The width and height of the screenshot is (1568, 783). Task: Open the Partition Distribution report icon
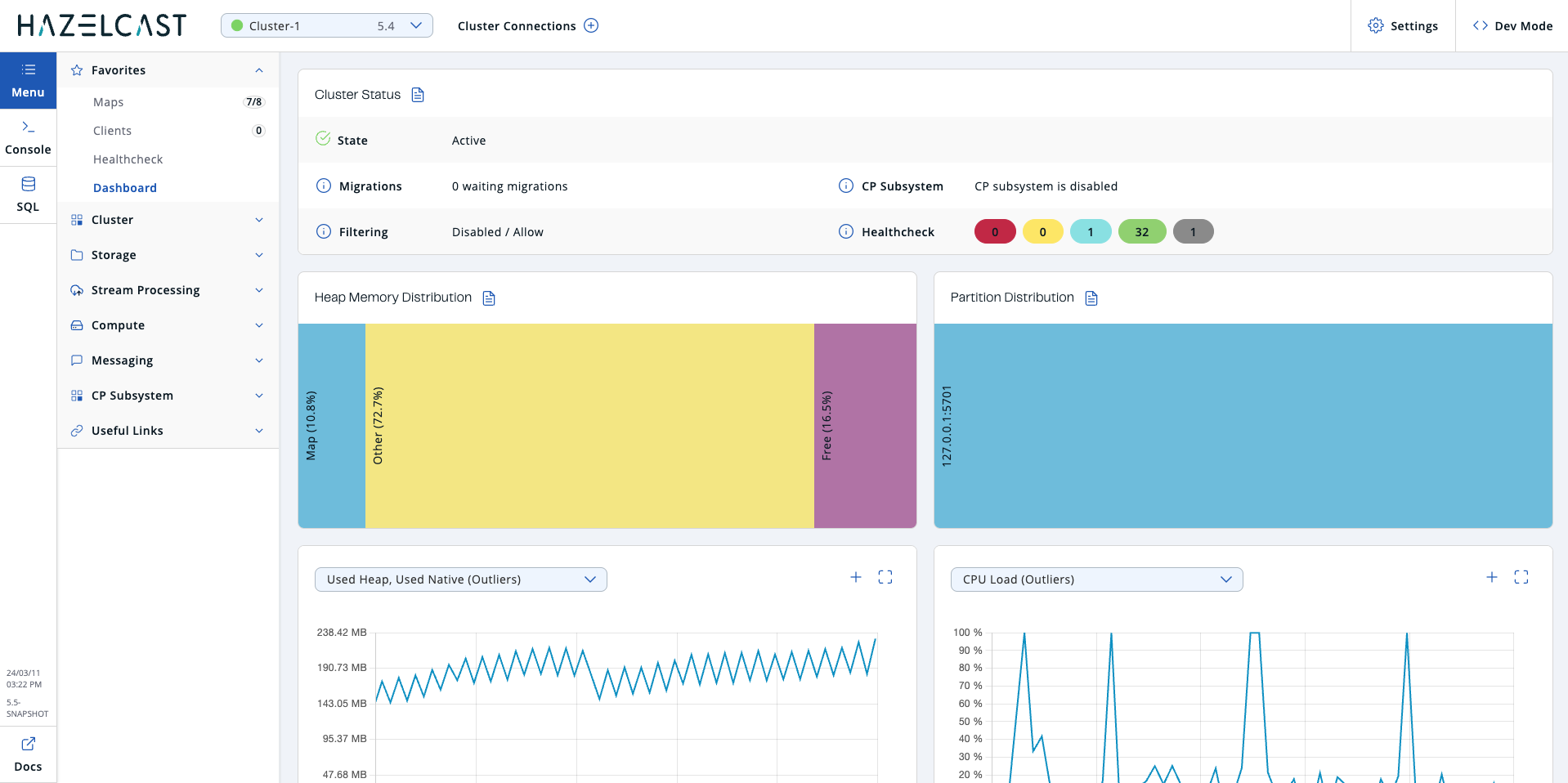click(1091, 298)
